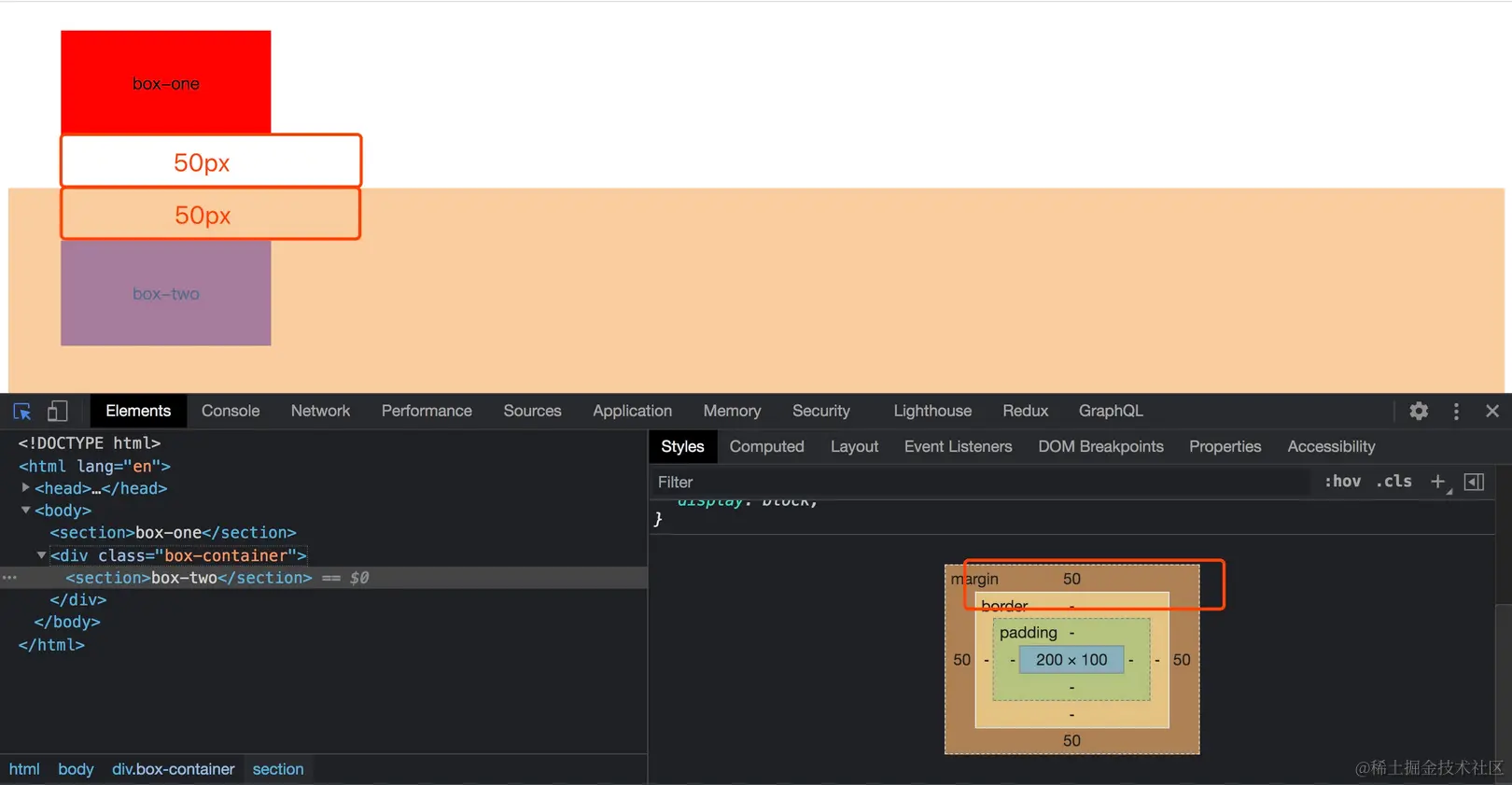Expand the head element node
1512x785 pixels.
[x=25, y=487]
